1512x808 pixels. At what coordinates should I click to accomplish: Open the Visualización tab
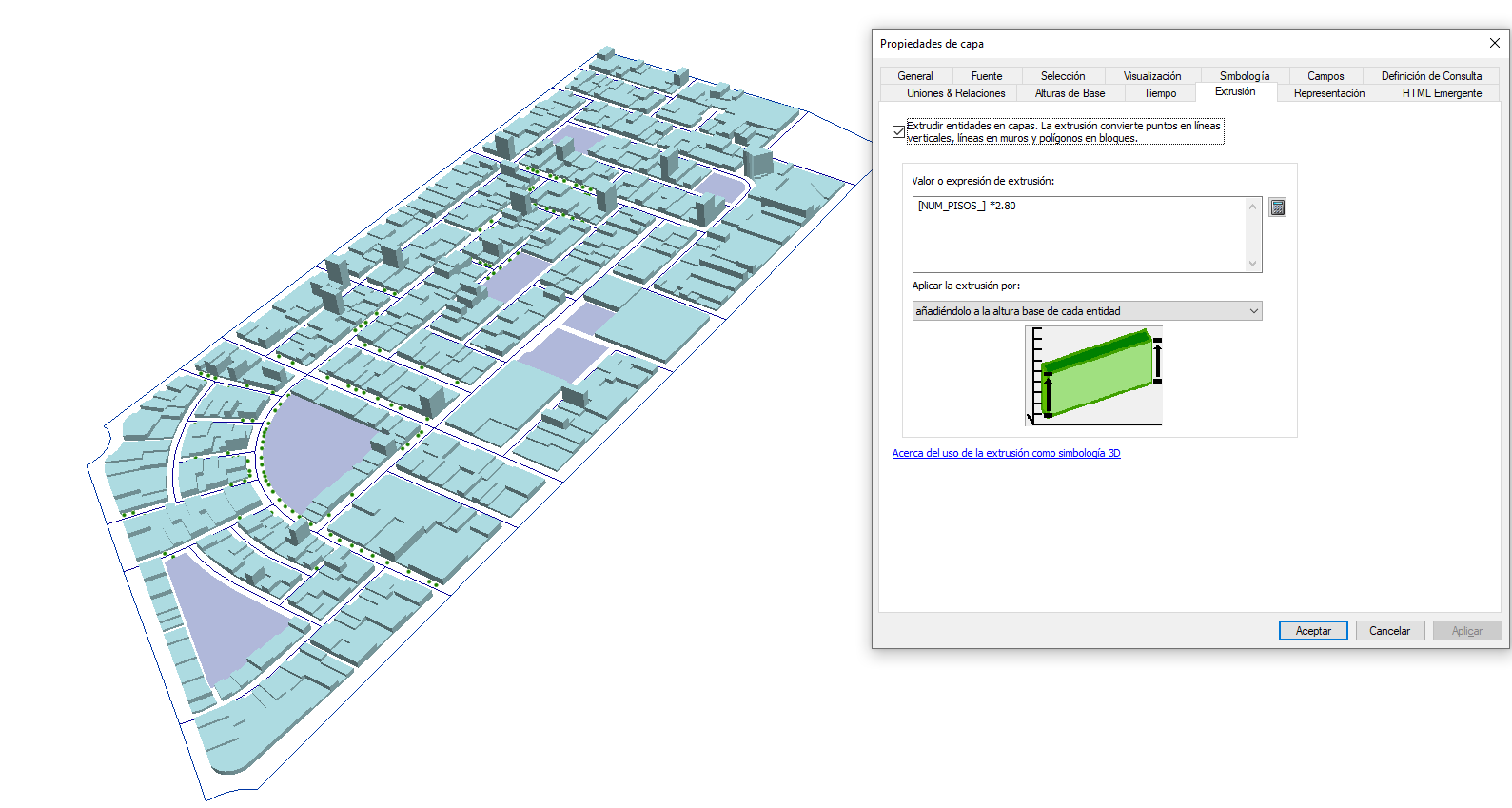coord(1151,76)
